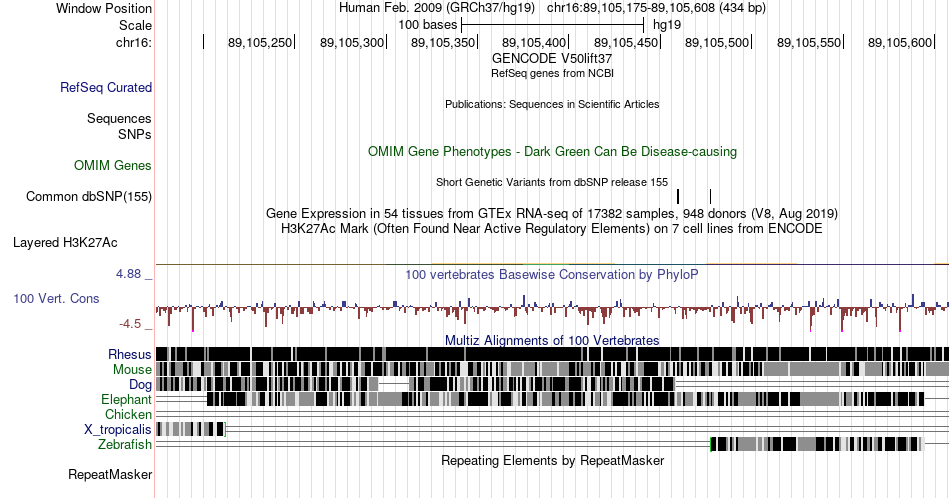Click the PhyloP -4.5 lower scale value

tap(130, 324)
